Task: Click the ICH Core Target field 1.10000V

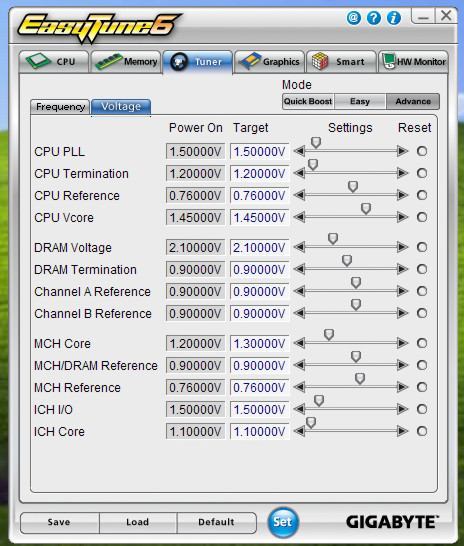Action: [x=260, y=432]
